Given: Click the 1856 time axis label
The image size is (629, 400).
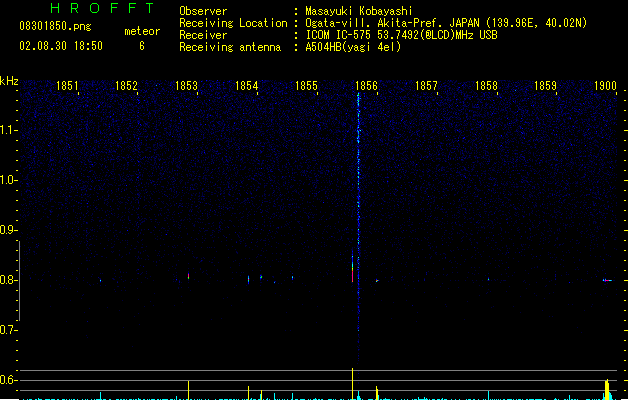Looking at the screenshot, I should (366, 86).
